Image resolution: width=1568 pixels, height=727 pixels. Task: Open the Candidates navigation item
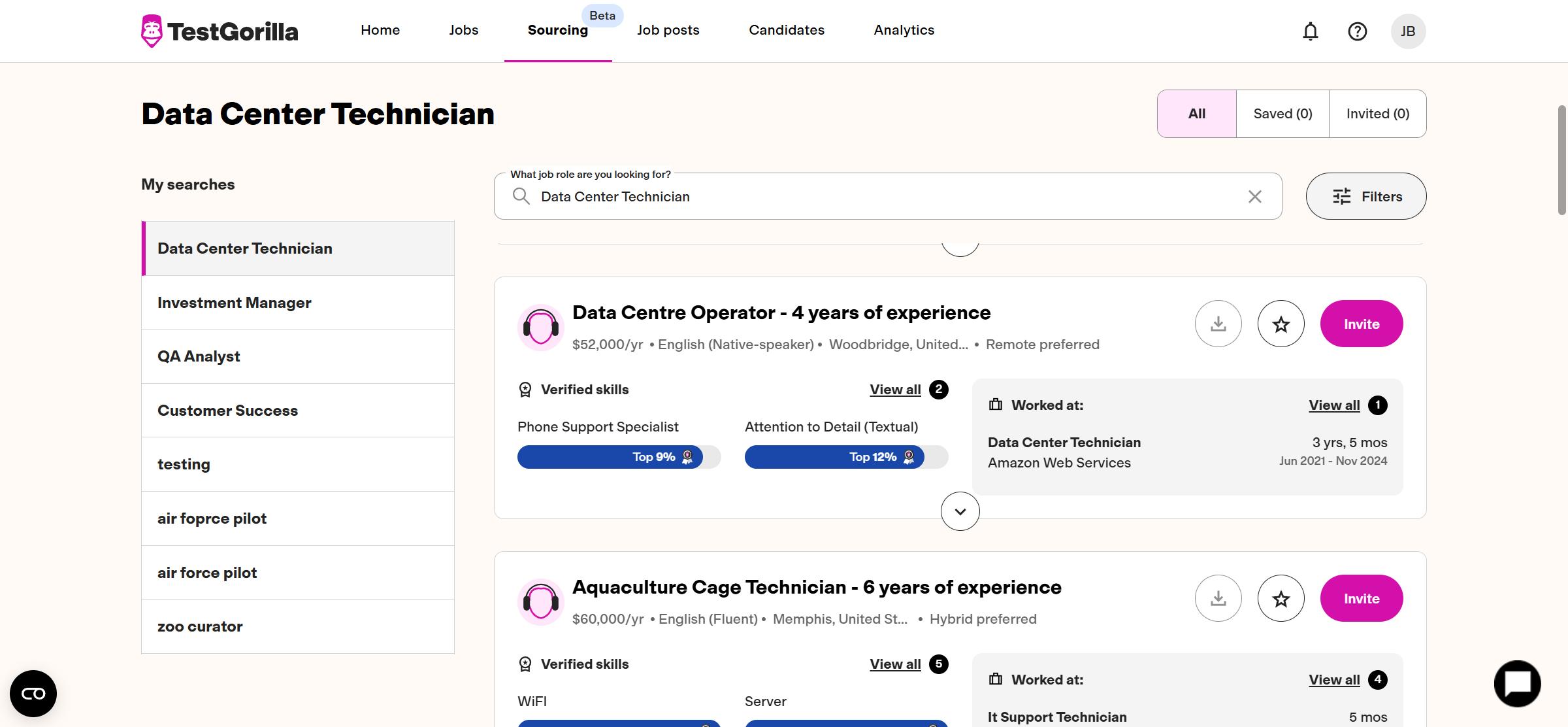tap(786, 30)
